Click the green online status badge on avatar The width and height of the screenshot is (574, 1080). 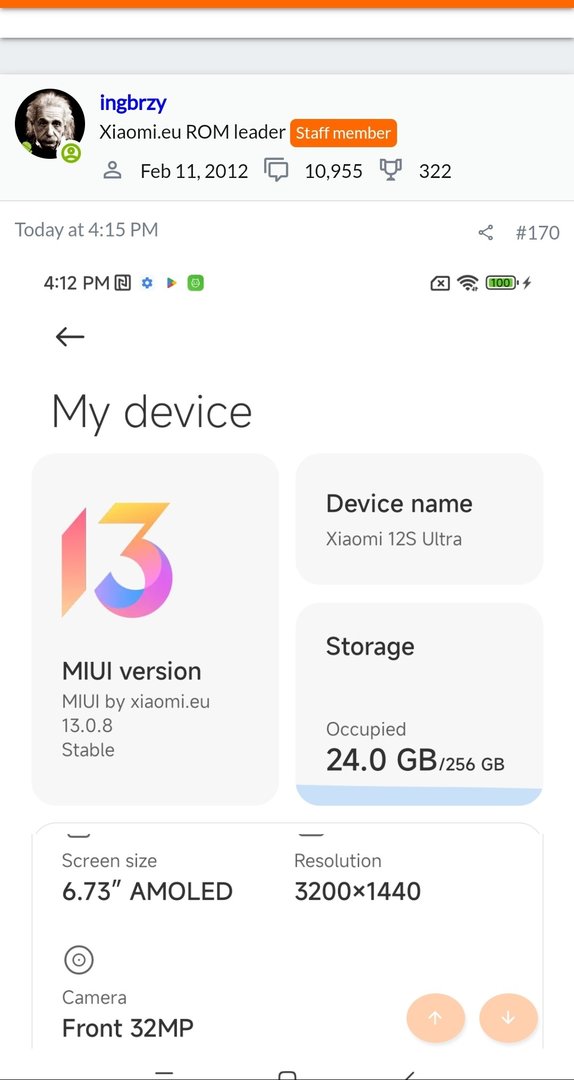(71, 153)
